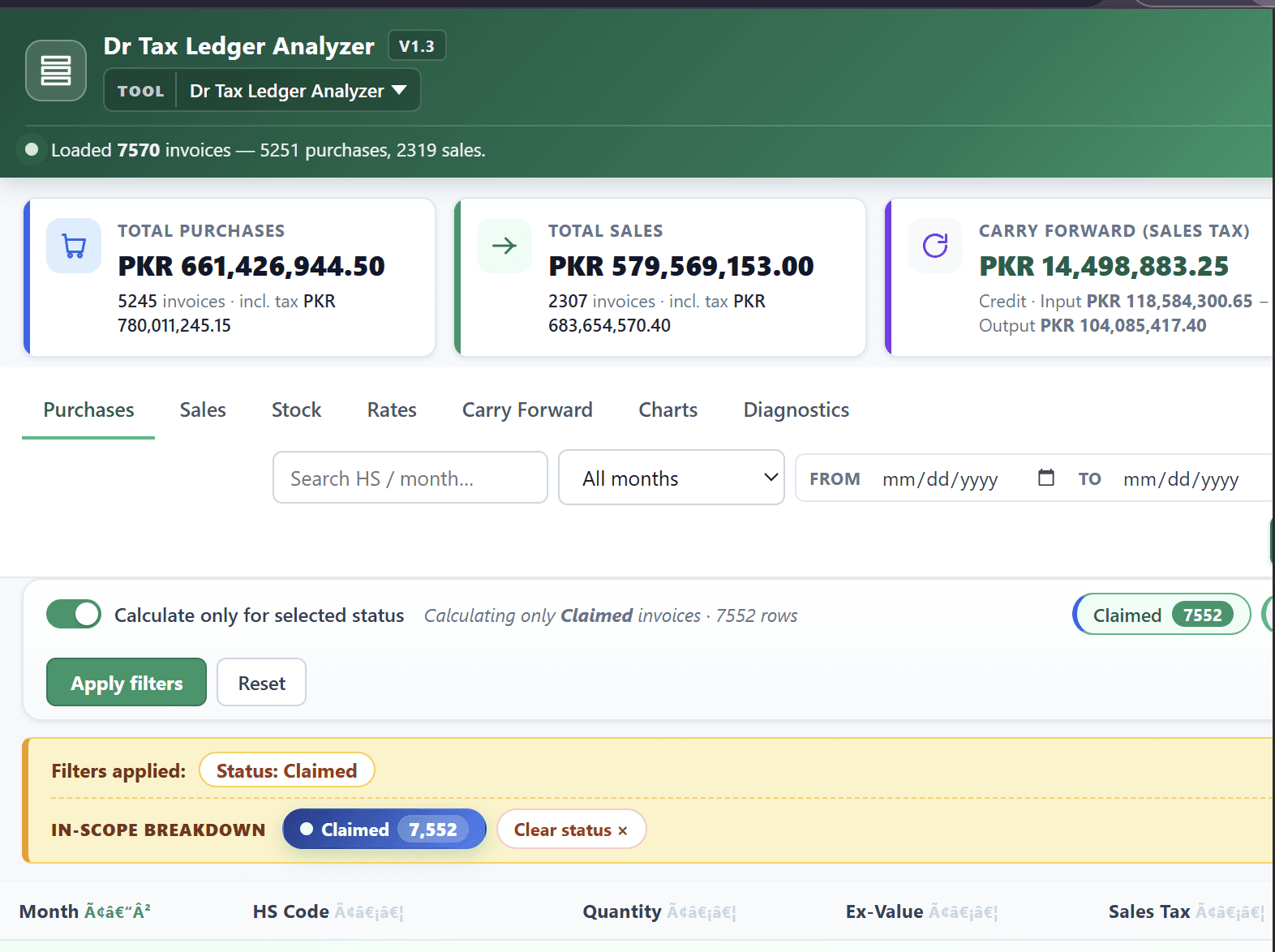1275x952 pixels.
Task: Sort by Month column header
Action: tap(85, 911)
